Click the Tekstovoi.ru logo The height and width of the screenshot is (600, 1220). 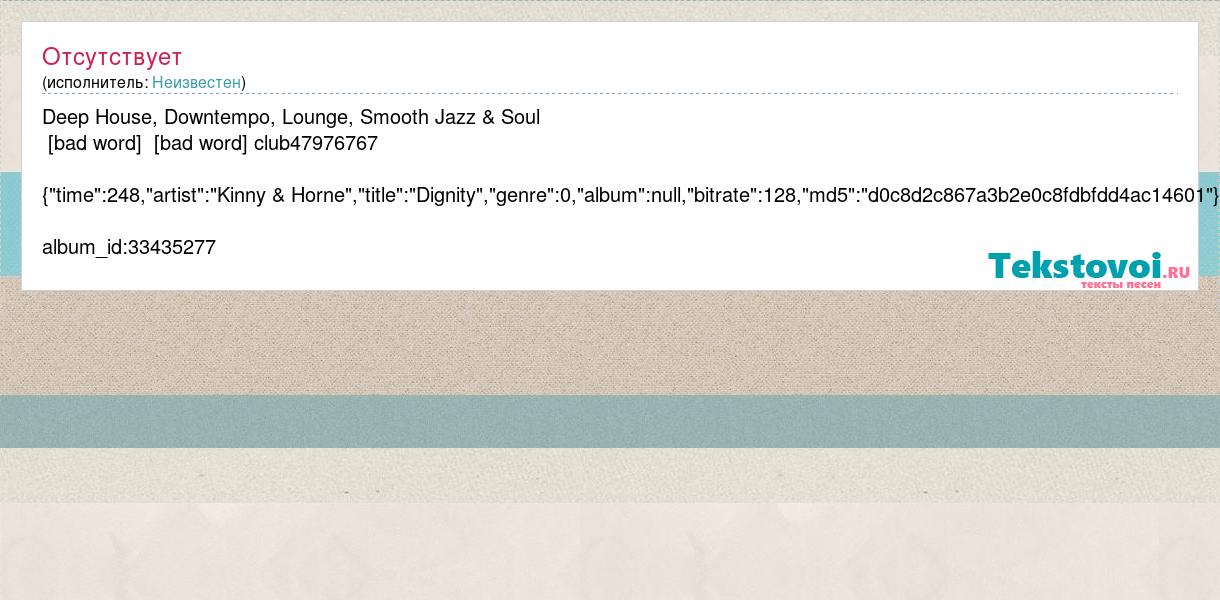pos(1089,269)
